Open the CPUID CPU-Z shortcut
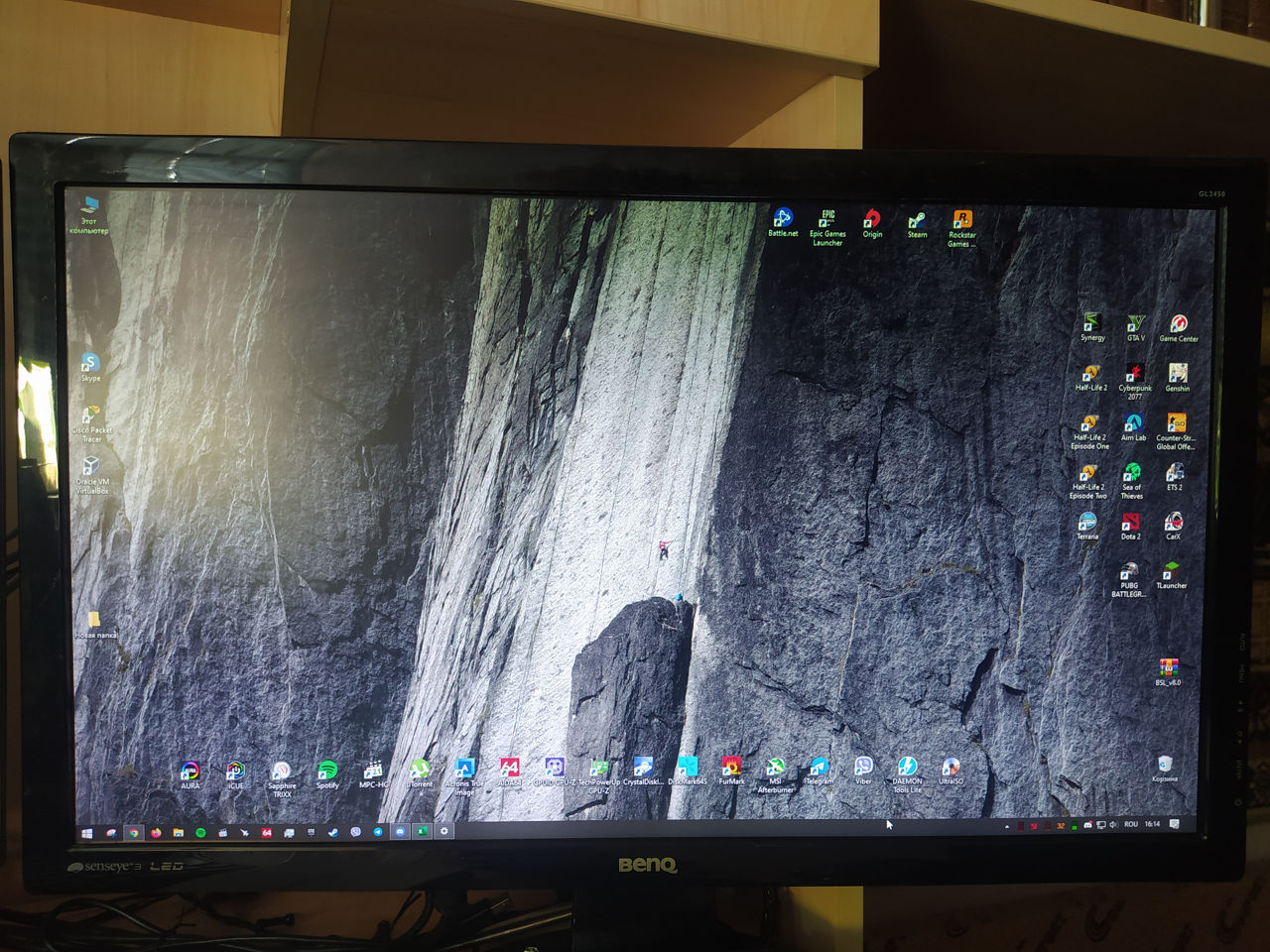 pyautogui.click(x=554, y=772)
